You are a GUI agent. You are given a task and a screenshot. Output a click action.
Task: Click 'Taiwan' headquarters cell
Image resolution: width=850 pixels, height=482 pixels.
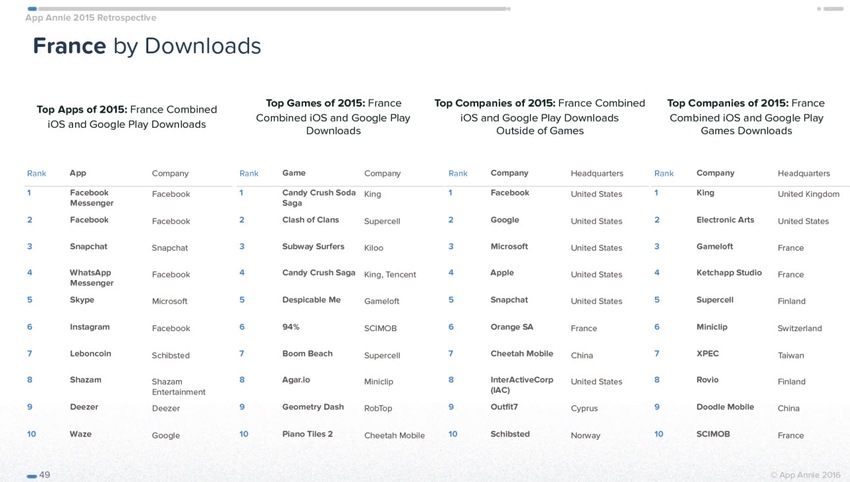point(791,355)
